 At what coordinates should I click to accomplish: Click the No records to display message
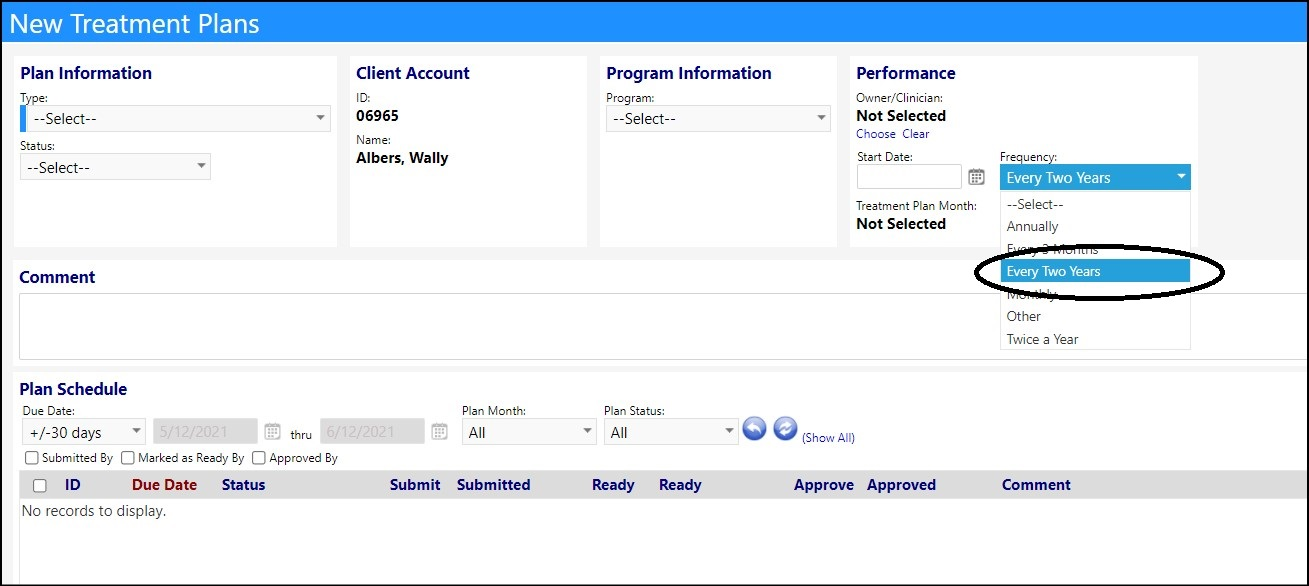94,511
